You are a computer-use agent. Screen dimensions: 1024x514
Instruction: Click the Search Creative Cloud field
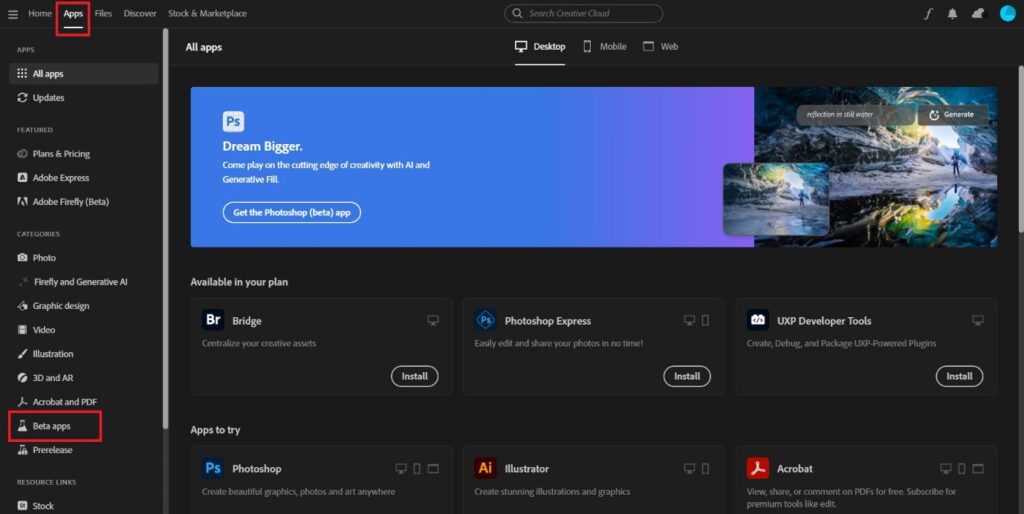coord(584,14)
